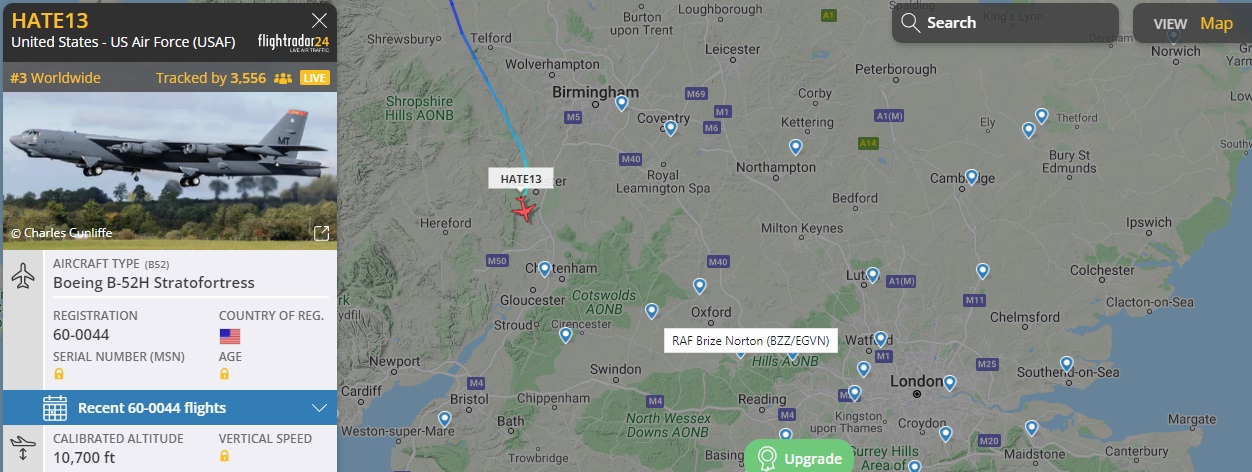Image resolution: width=1252 pixels, height=472 pixels.
Task: Select the airport pin near Cambridge
Action: click(x=971, y=177)
